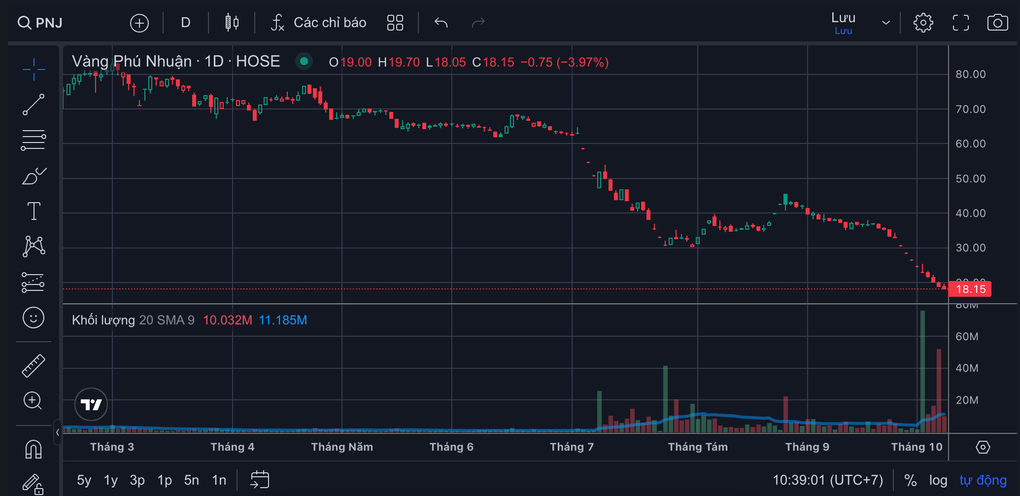
Task: Take a chart snapshot with camera icon
Action: click(997, 23)
